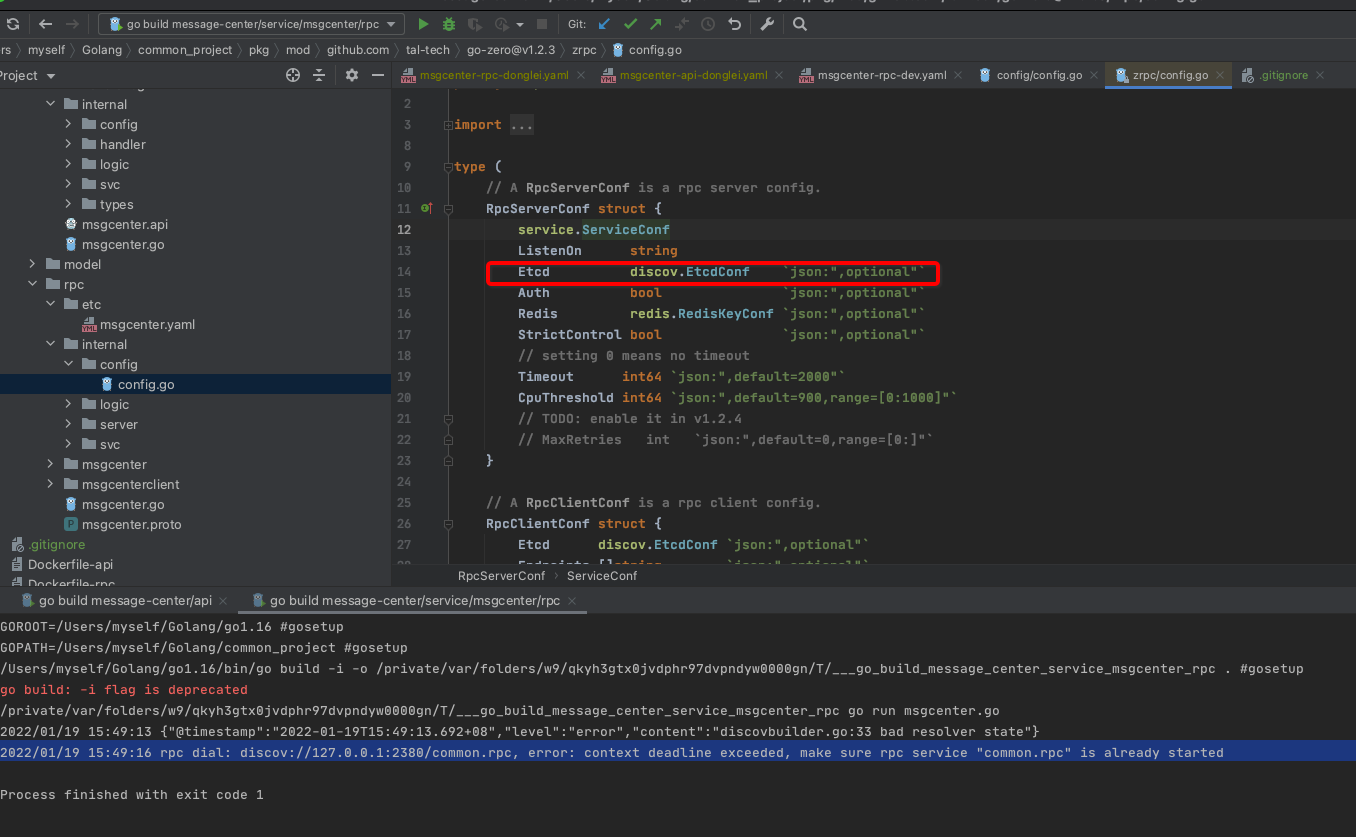Click ServiceConf in editor breadcrumb

[602, 575]
